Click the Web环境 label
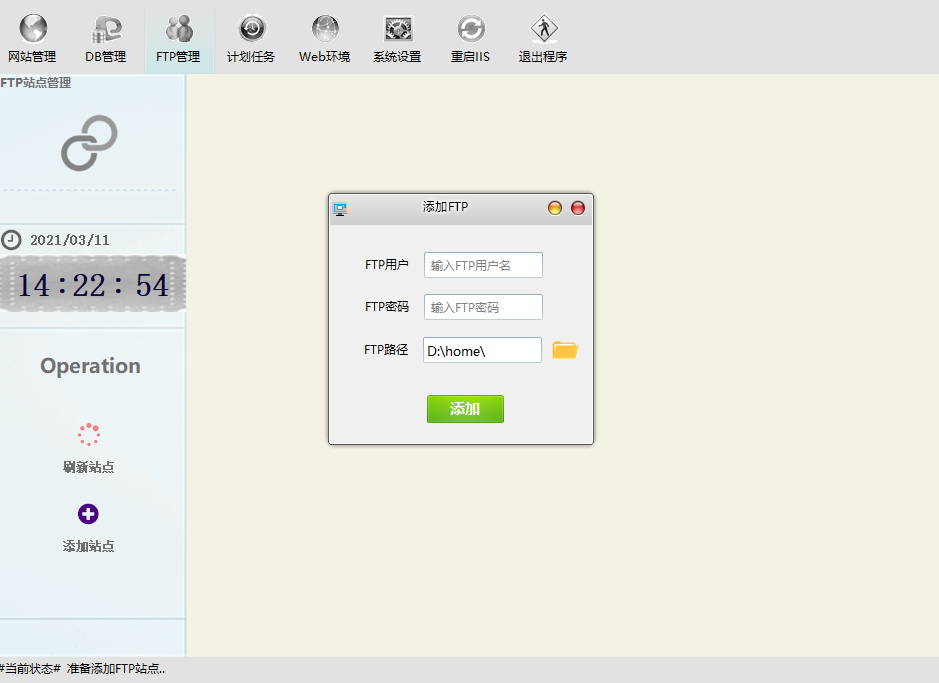The height and width of the screenshot is (683, 939). 325,57
